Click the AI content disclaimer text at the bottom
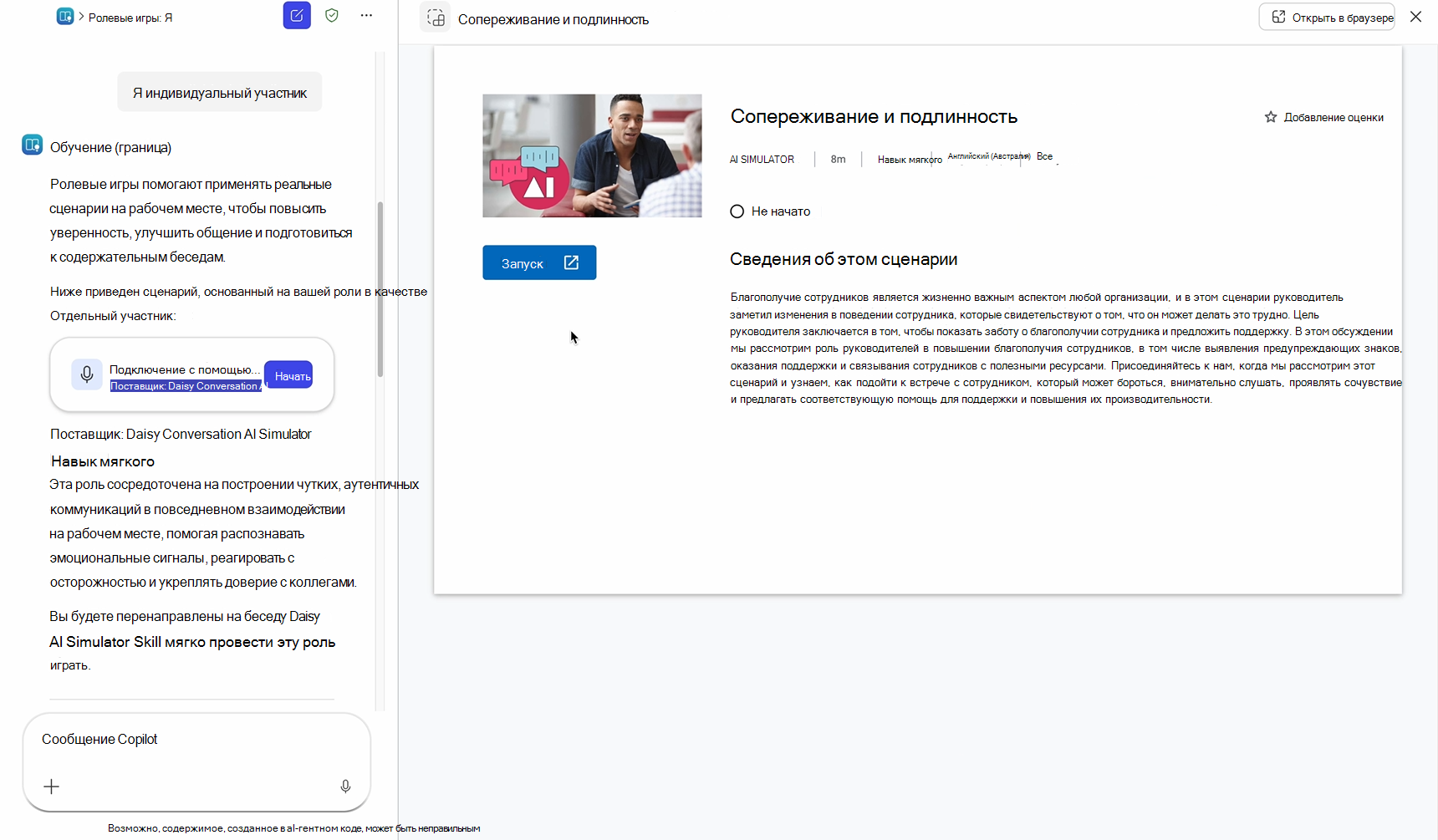The image size is (1438, 840). (x=293, y=828)
